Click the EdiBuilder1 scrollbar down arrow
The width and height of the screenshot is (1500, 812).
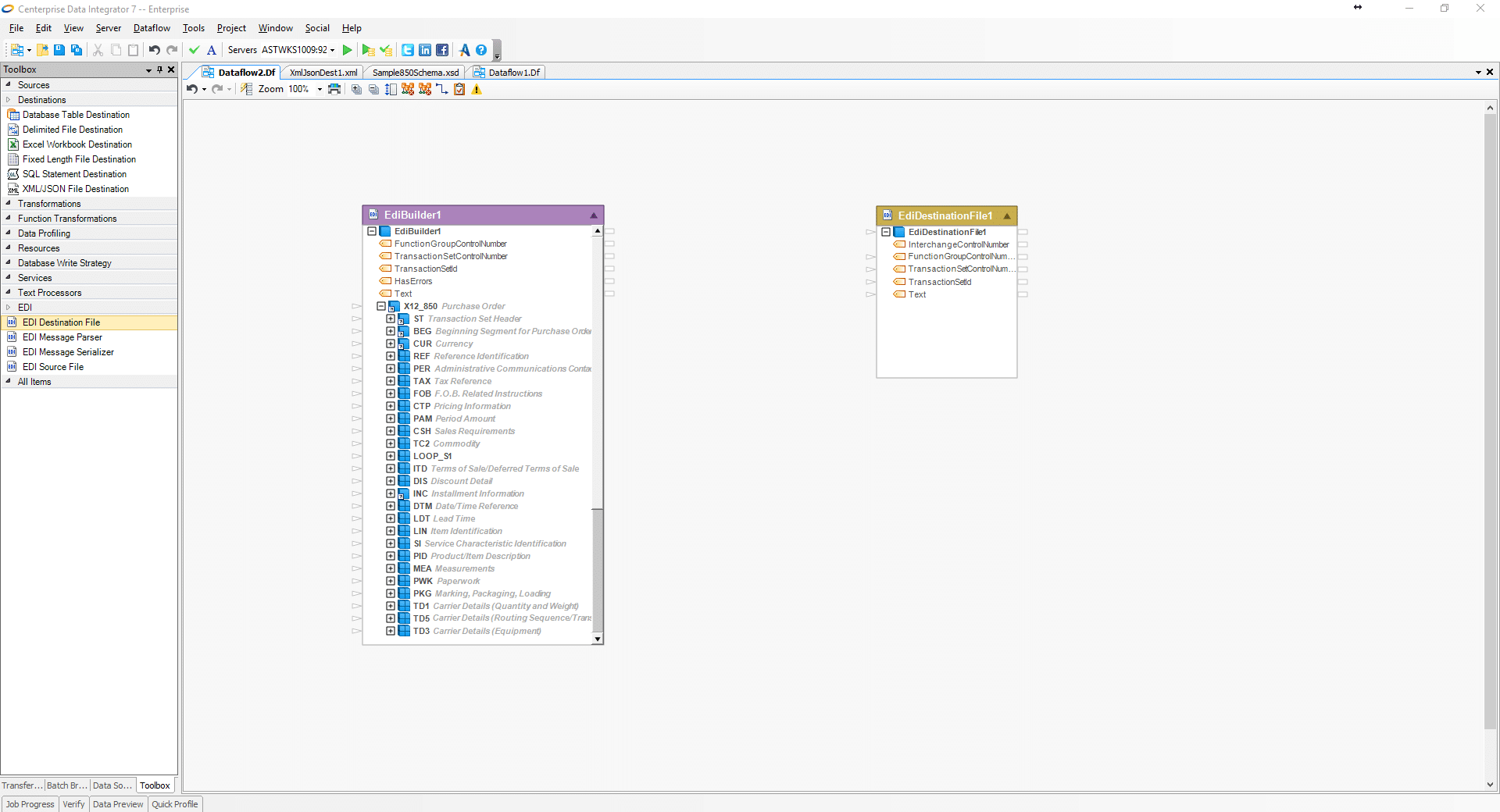coord(598,639)
